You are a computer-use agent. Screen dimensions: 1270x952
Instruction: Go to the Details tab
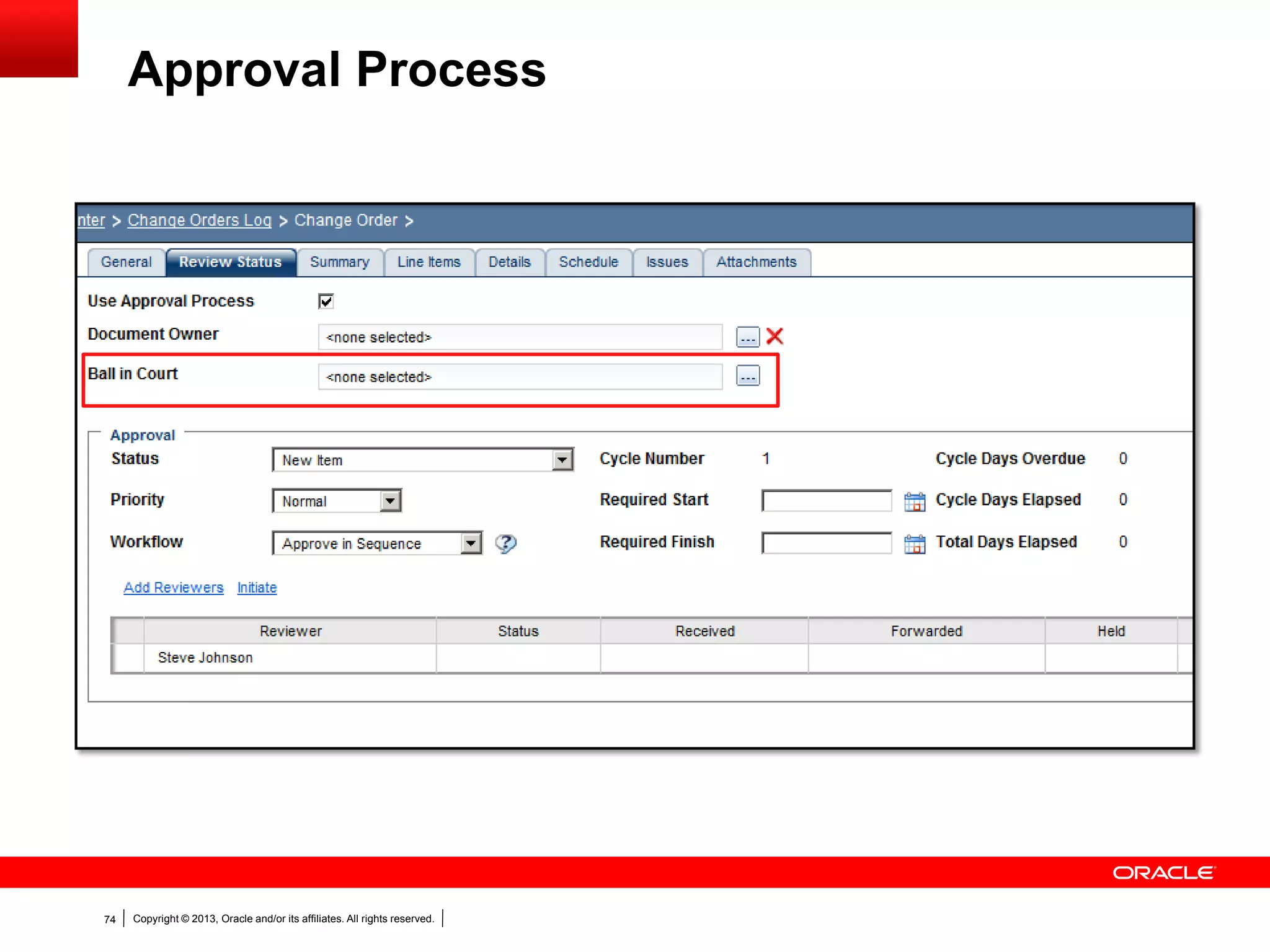tap(509, 262)
